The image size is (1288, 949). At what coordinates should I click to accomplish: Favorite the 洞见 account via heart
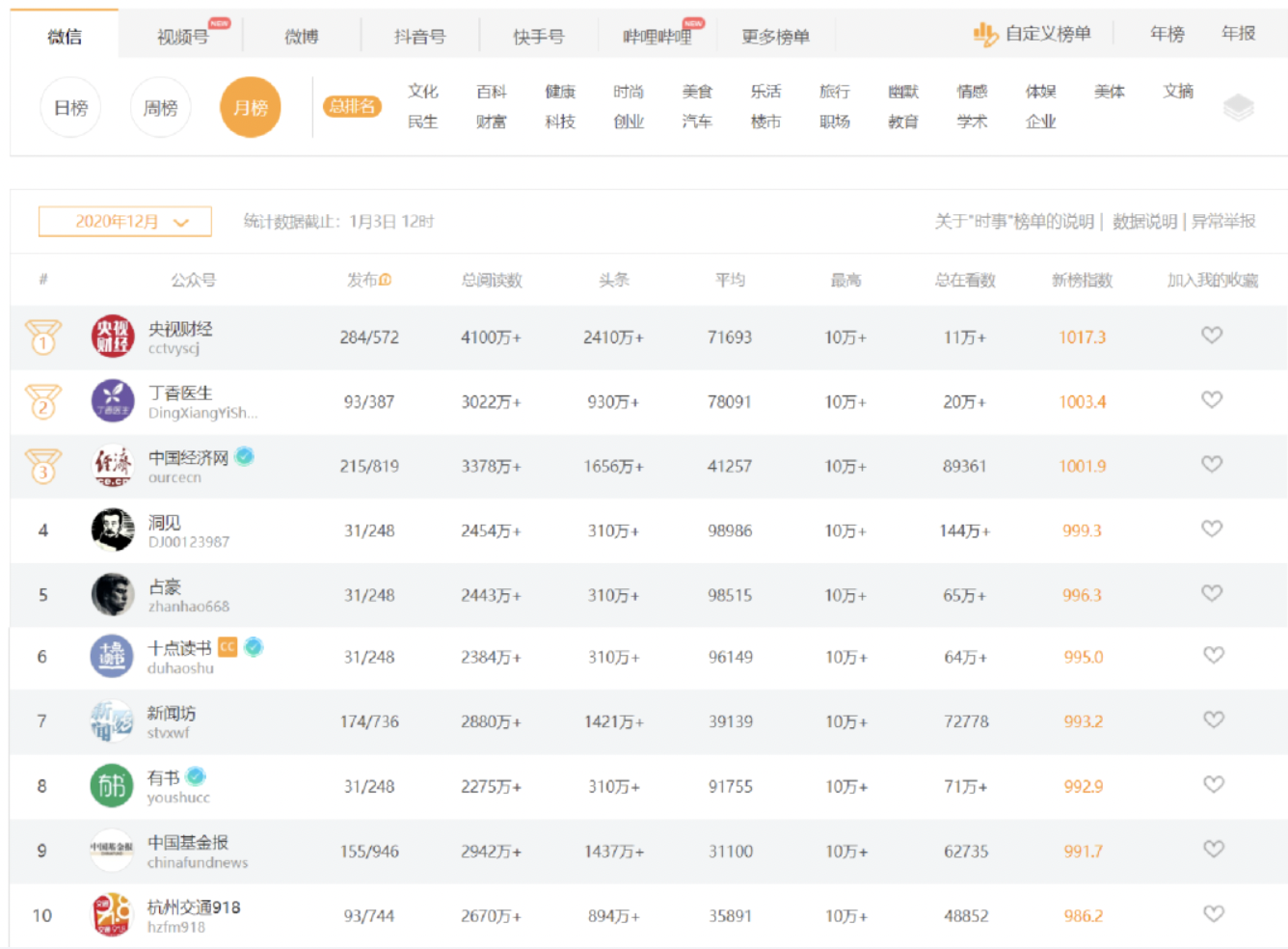click(1212, 529)
